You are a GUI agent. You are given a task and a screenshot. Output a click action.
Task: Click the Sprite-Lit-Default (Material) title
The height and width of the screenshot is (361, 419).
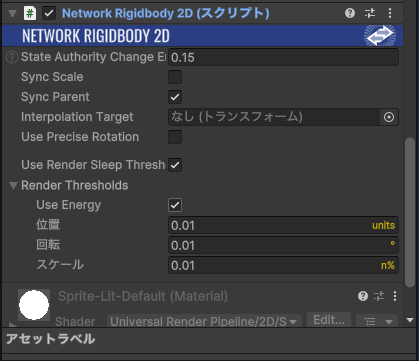tap(143, 296)
